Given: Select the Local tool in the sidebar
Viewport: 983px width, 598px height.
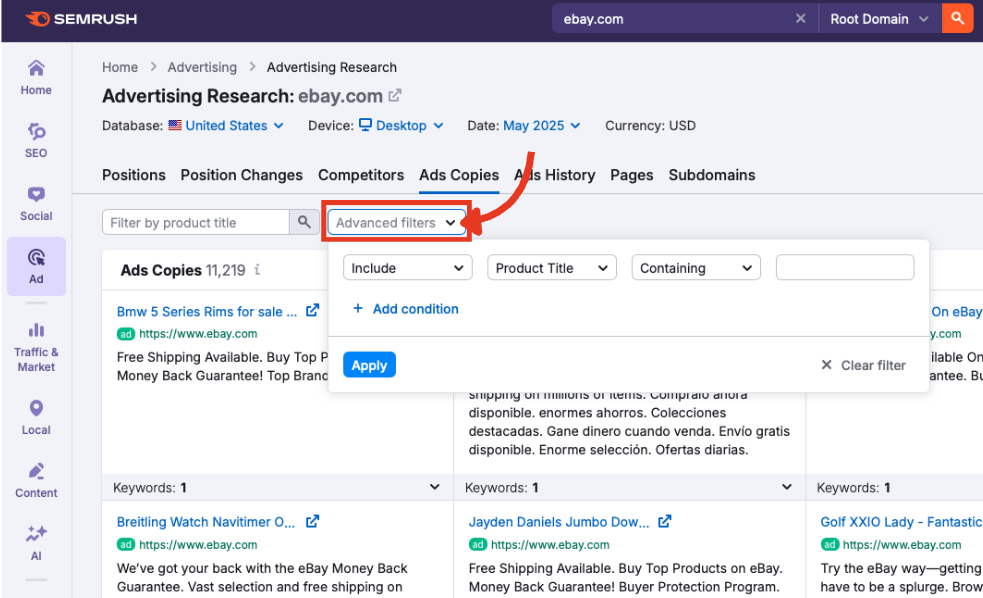Looking at the screenshot, I should click(x=35, y=415).
